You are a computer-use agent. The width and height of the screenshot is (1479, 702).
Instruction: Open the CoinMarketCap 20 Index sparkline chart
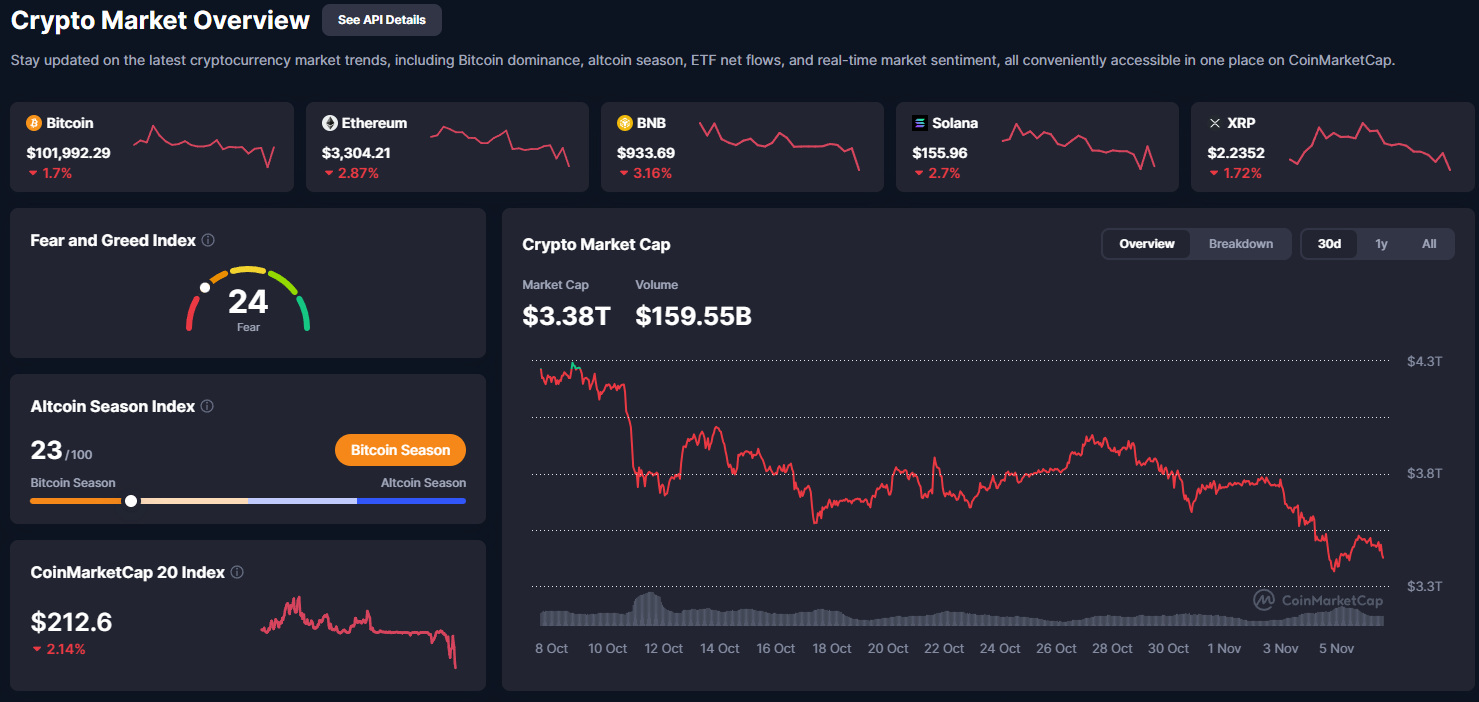[x=358, y=628]
